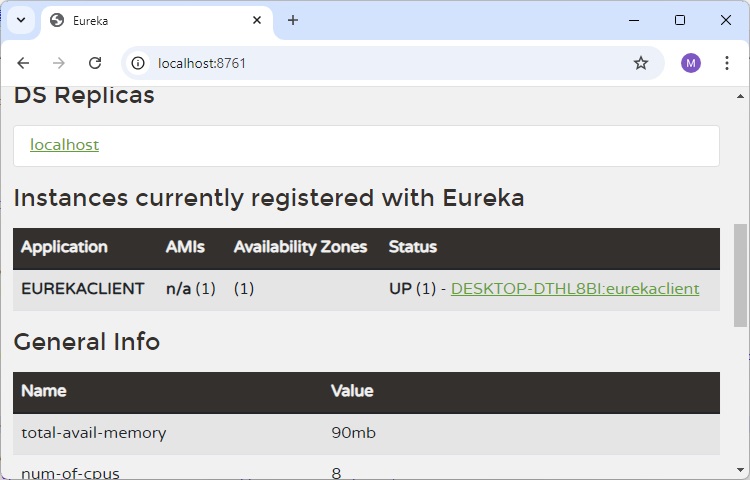Viewport: 750px width, 480px height.
Task: Click the browser back arrow
Action: coord(23,63)
